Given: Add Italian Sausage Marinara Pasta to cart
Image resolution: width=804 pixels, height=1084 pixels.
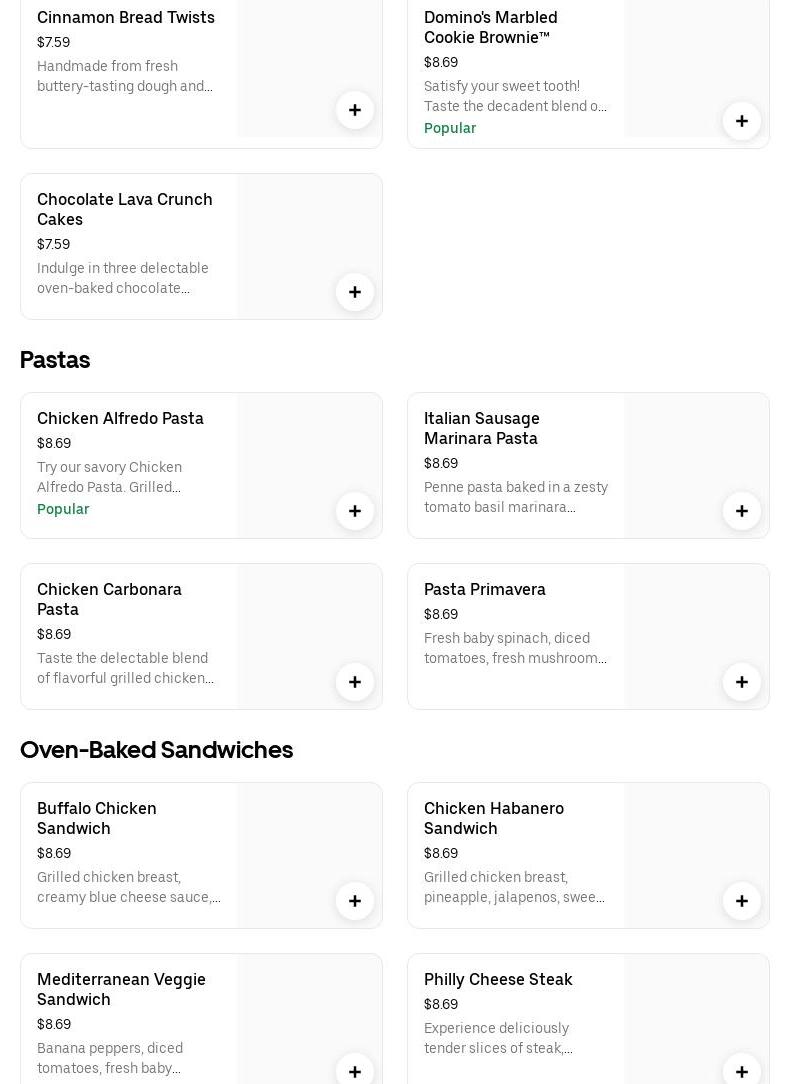Looking at the screenshot, I should pyautogui.click(x=742, y=511).
